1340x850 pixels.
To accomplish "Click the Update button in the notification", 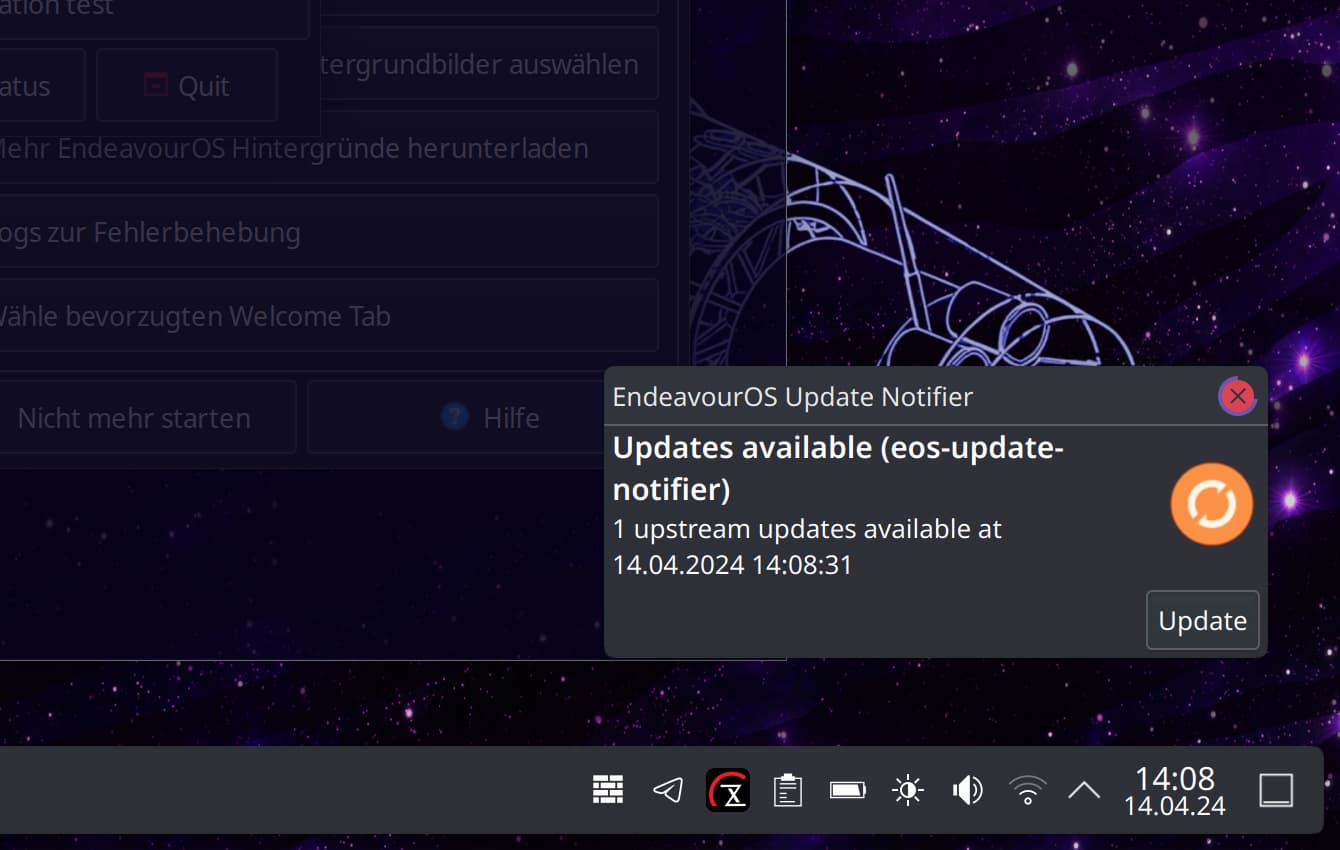I will [1202, 620].
